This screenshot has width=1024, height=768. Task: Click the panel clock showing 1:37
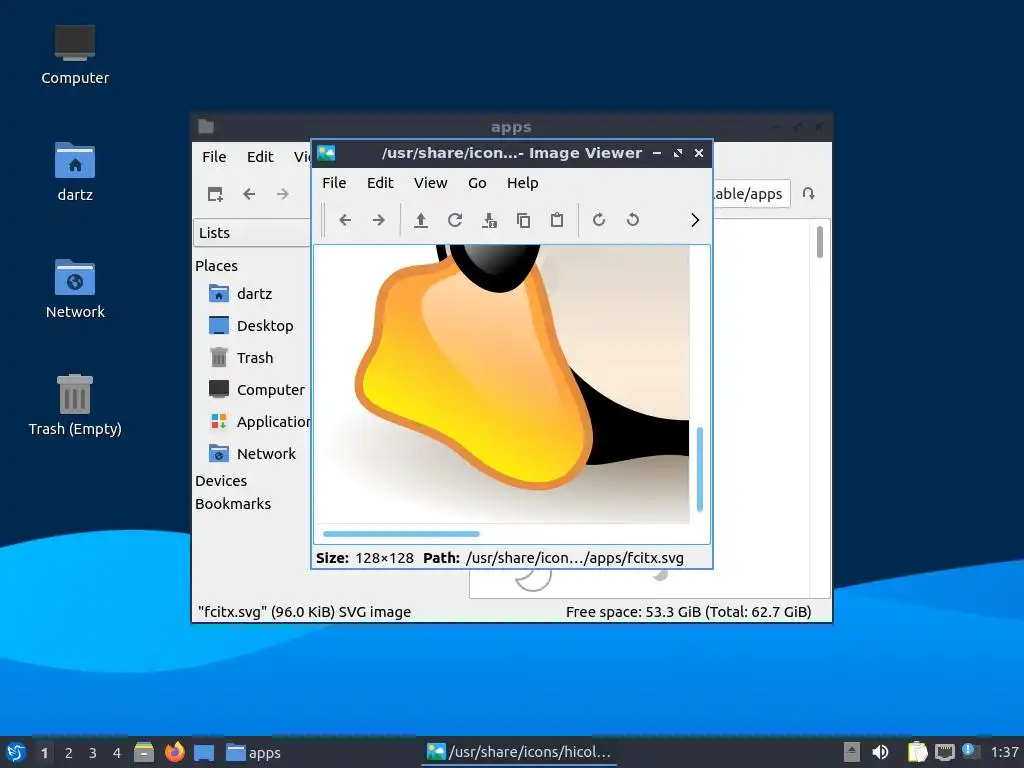pos(1004,752)
